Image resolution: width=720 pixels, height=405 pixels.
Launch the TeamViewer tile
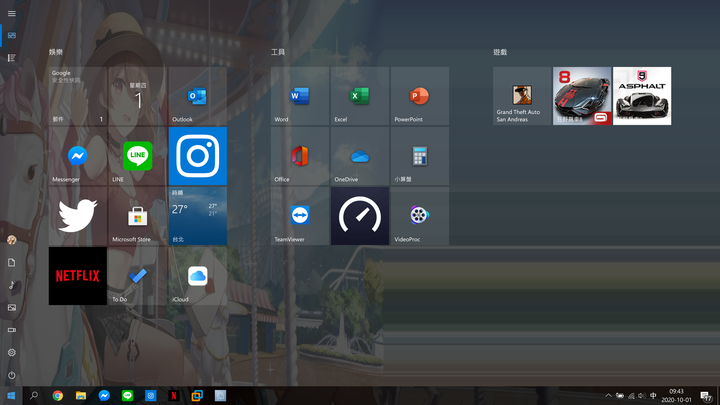coord(300,216)
